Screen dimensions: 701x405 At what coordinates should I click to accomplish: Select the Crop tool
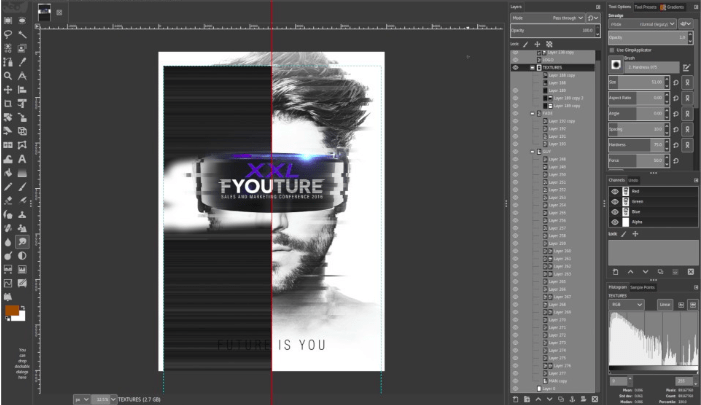(x=8, y=103)
